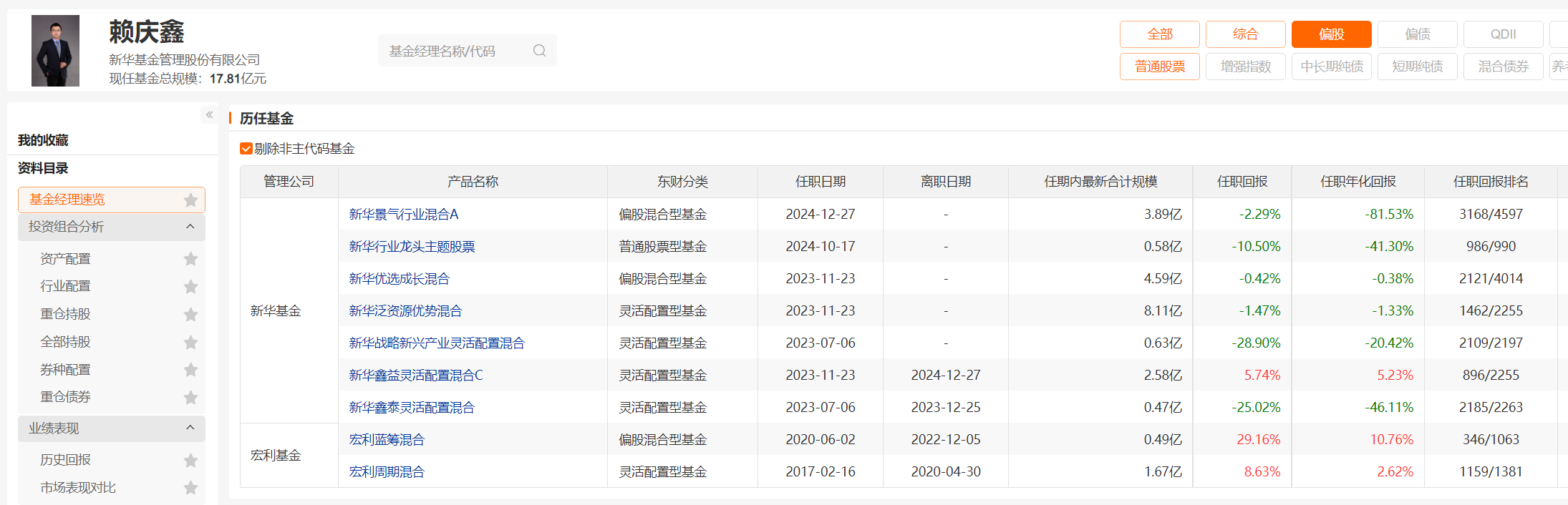
Task: Open 新华泛资源优势混合 fund link
Action: (x=405, y=310)
